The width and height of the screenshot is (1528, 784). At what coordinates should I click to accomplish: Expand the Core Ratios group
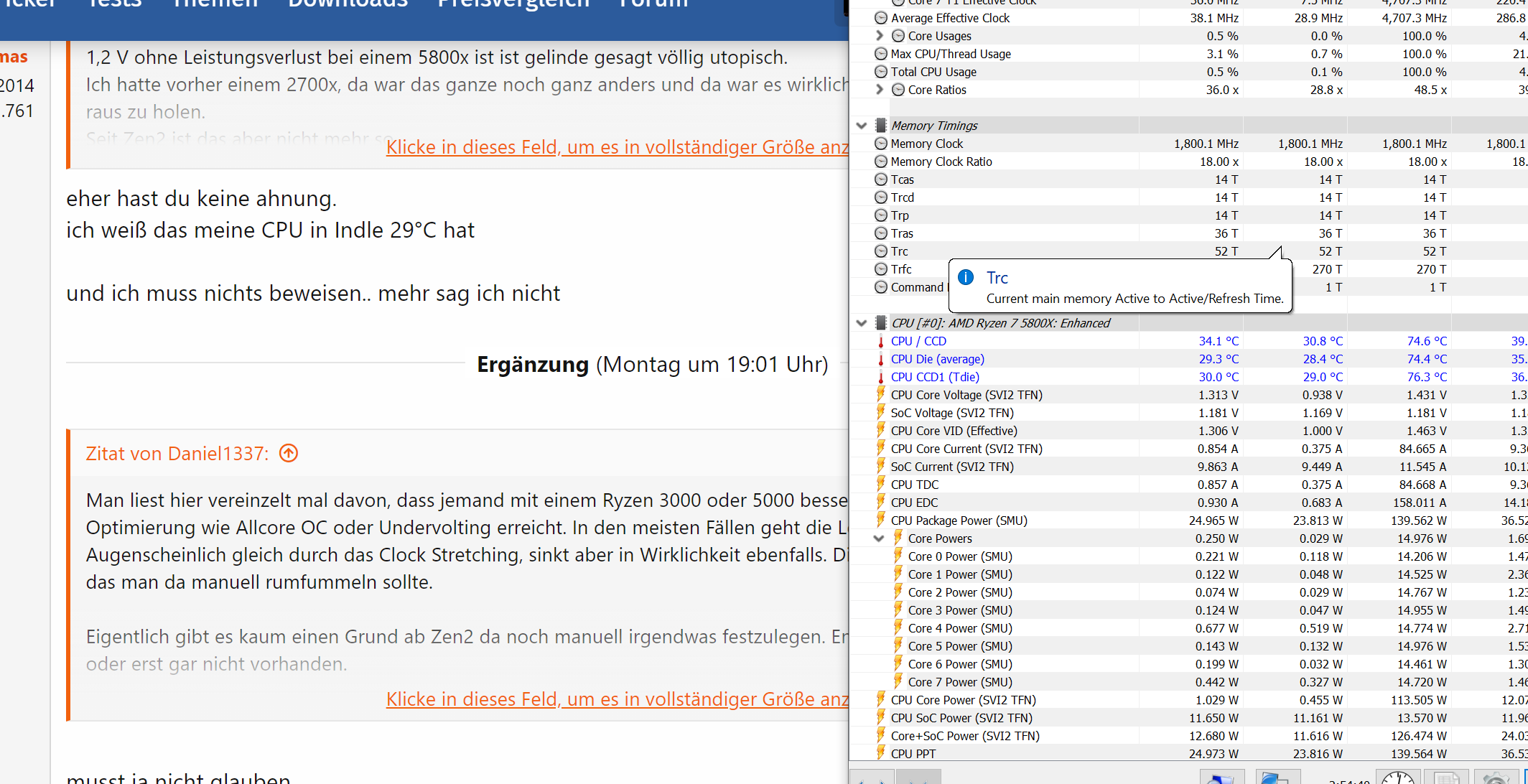coord(879,89)
